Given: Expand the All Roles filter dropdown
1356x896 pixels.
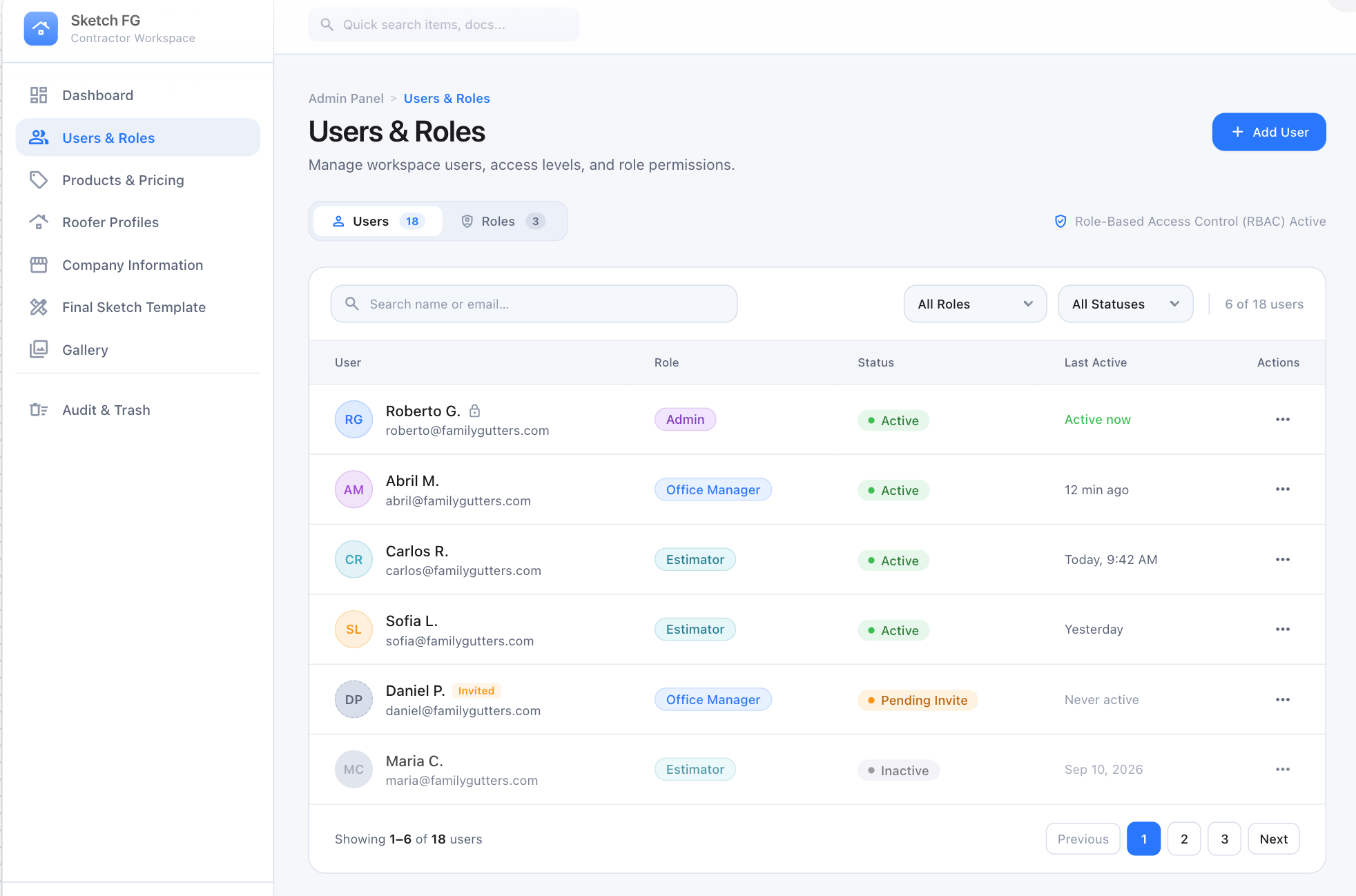Looking at the screenshot, I should (975, 304).
